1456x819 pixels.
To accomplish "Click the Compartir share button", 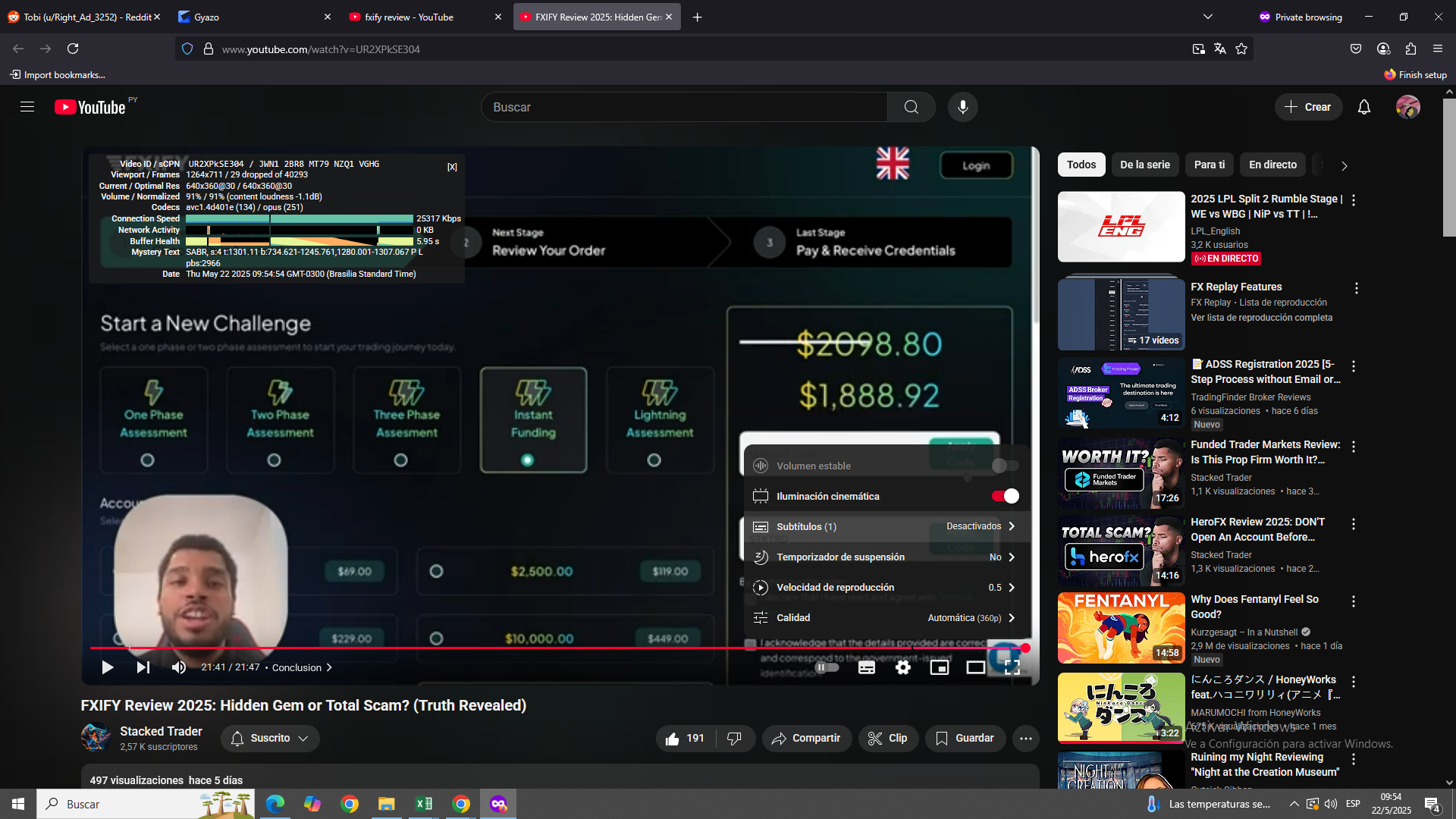I will [x=807, y=739].
